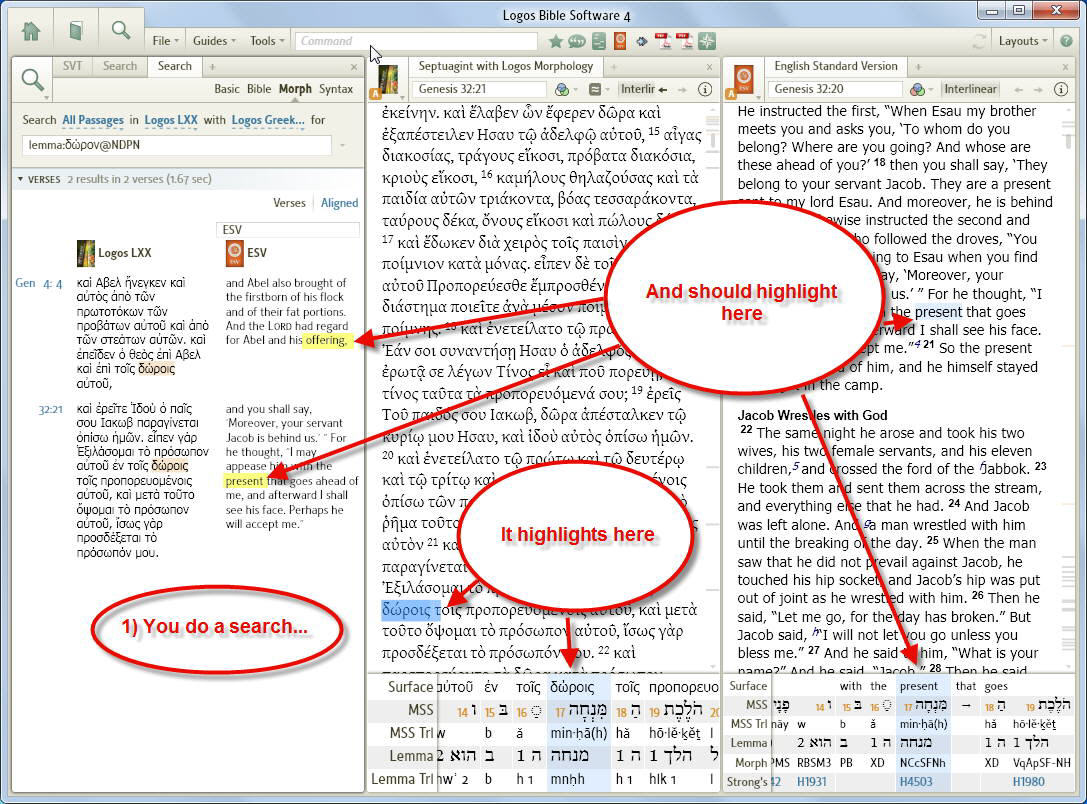Click the green document shortcut icon
The image size is (1087, 804).
tap(599, 41)
